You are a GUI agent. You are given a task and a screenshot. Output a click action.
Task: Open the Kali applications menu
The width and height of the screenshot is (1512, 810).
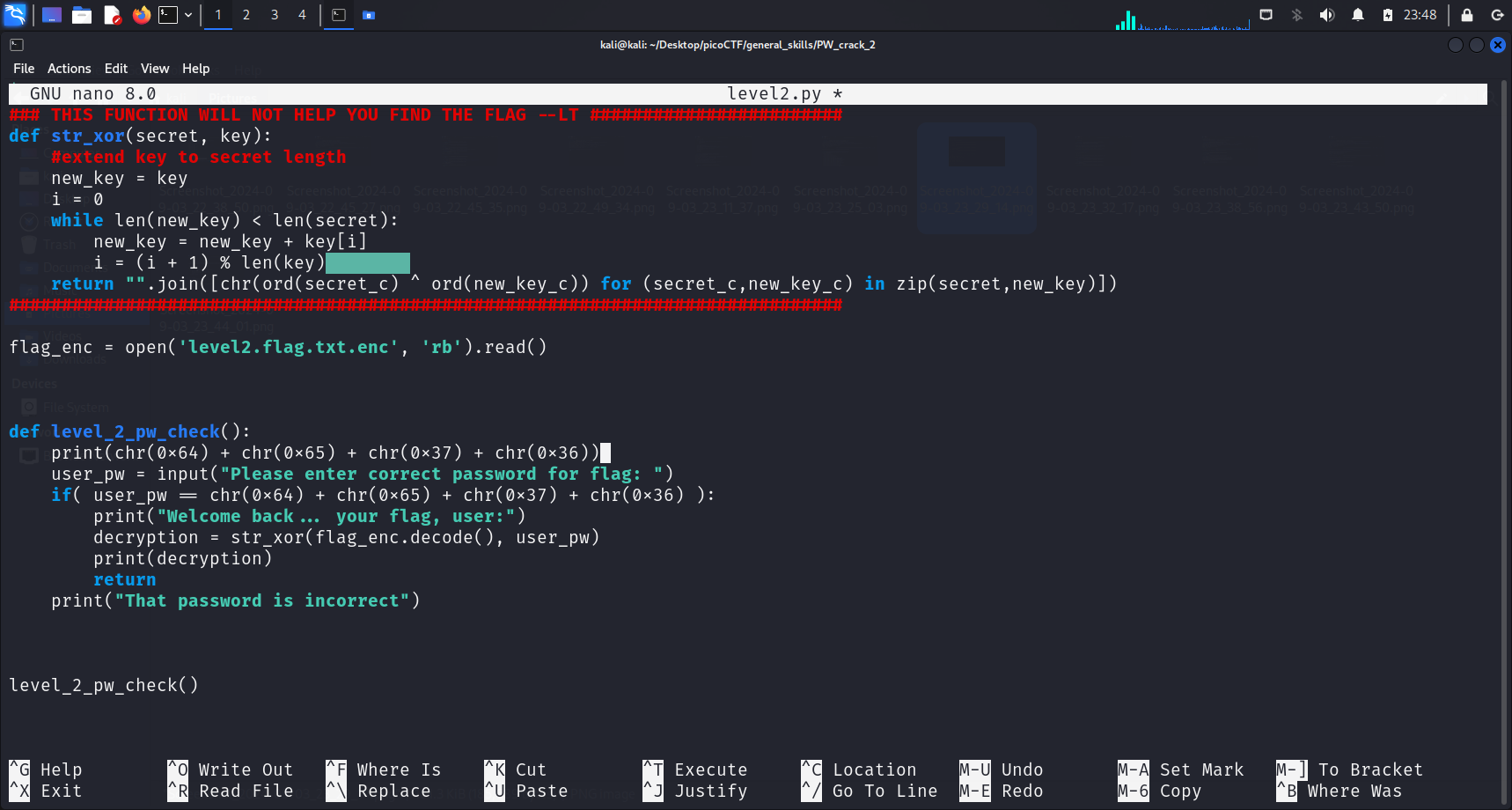point(15,15)
